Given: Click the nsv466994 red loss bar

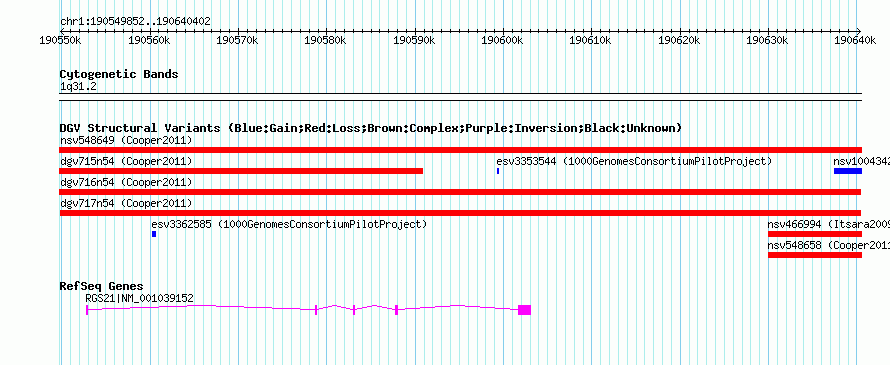Looking at the screenshot, I should (x=815, y=234).
